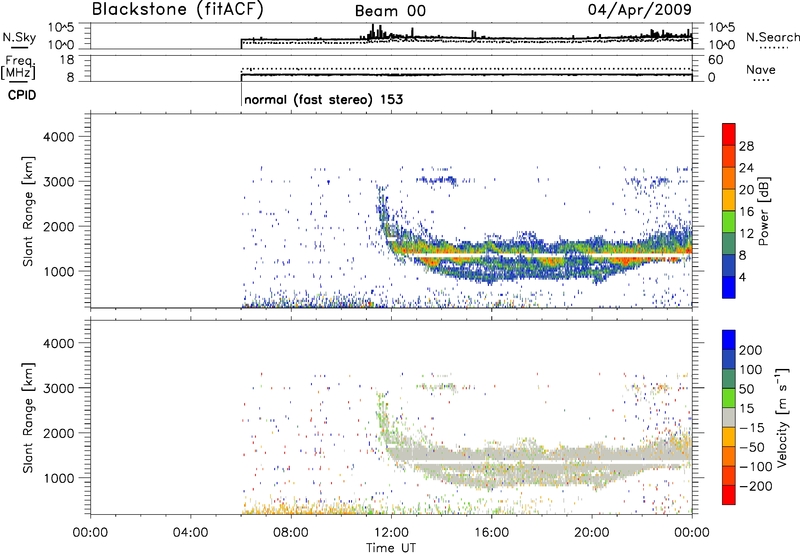The image size is (800, 554).
Task: Click the '4000' tick on the power panel
Action: [58, 137]
